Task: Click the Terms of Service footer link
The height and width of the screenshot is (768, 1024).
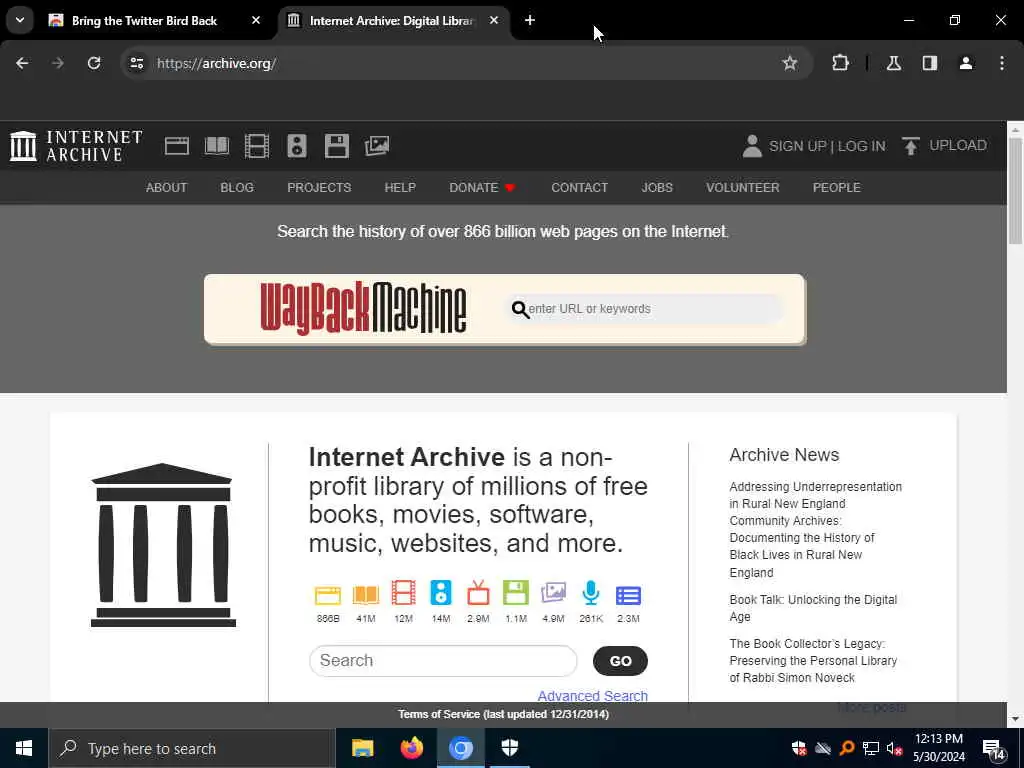Action: pyautogui.click(x=503, y=714)
